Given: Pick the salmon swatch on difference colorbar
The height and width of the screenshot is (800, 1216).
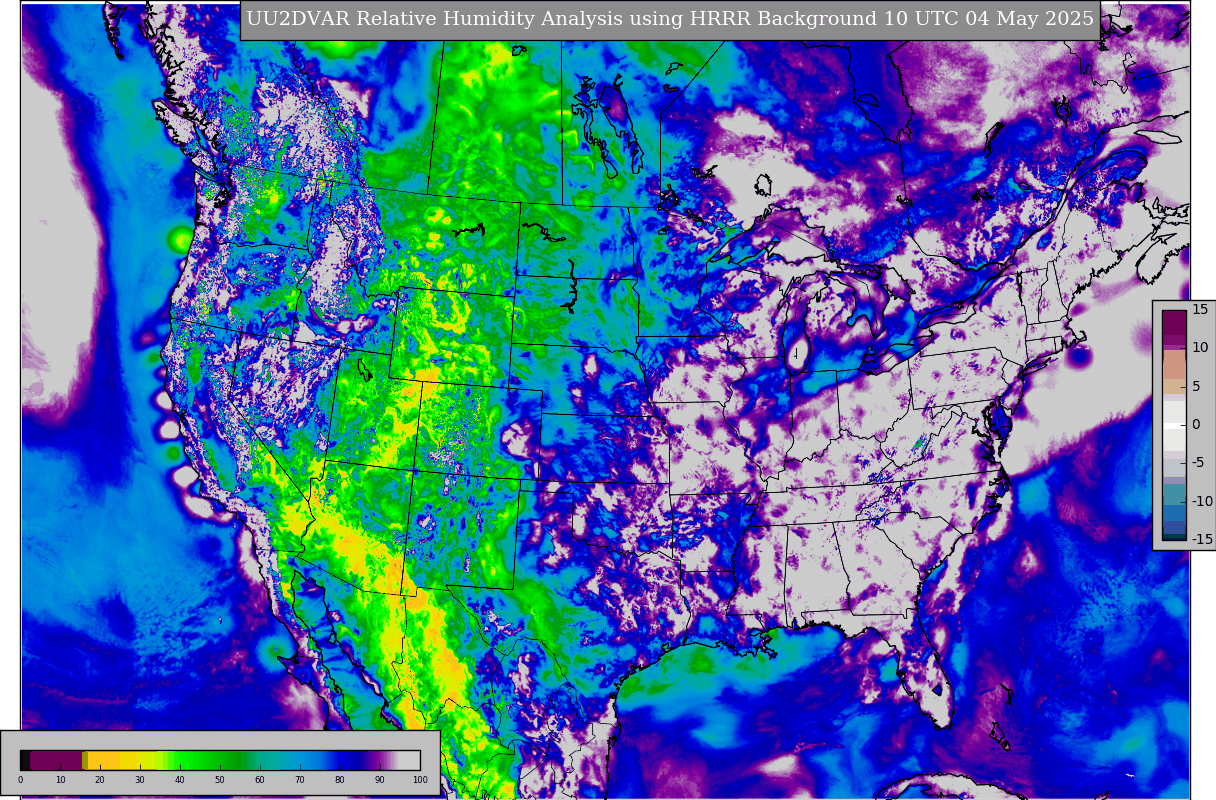Looking at the screenshot, I should coord(1174,364).
